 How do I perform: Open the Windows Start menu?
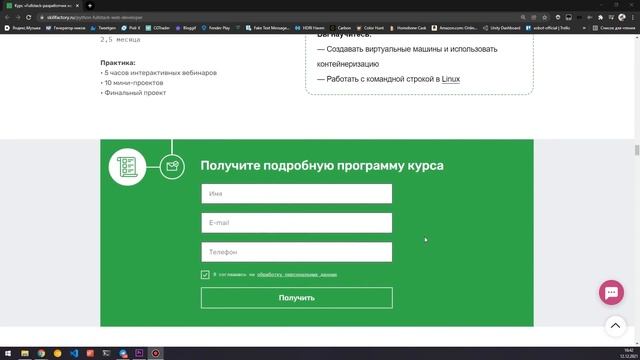coord(8,353)
